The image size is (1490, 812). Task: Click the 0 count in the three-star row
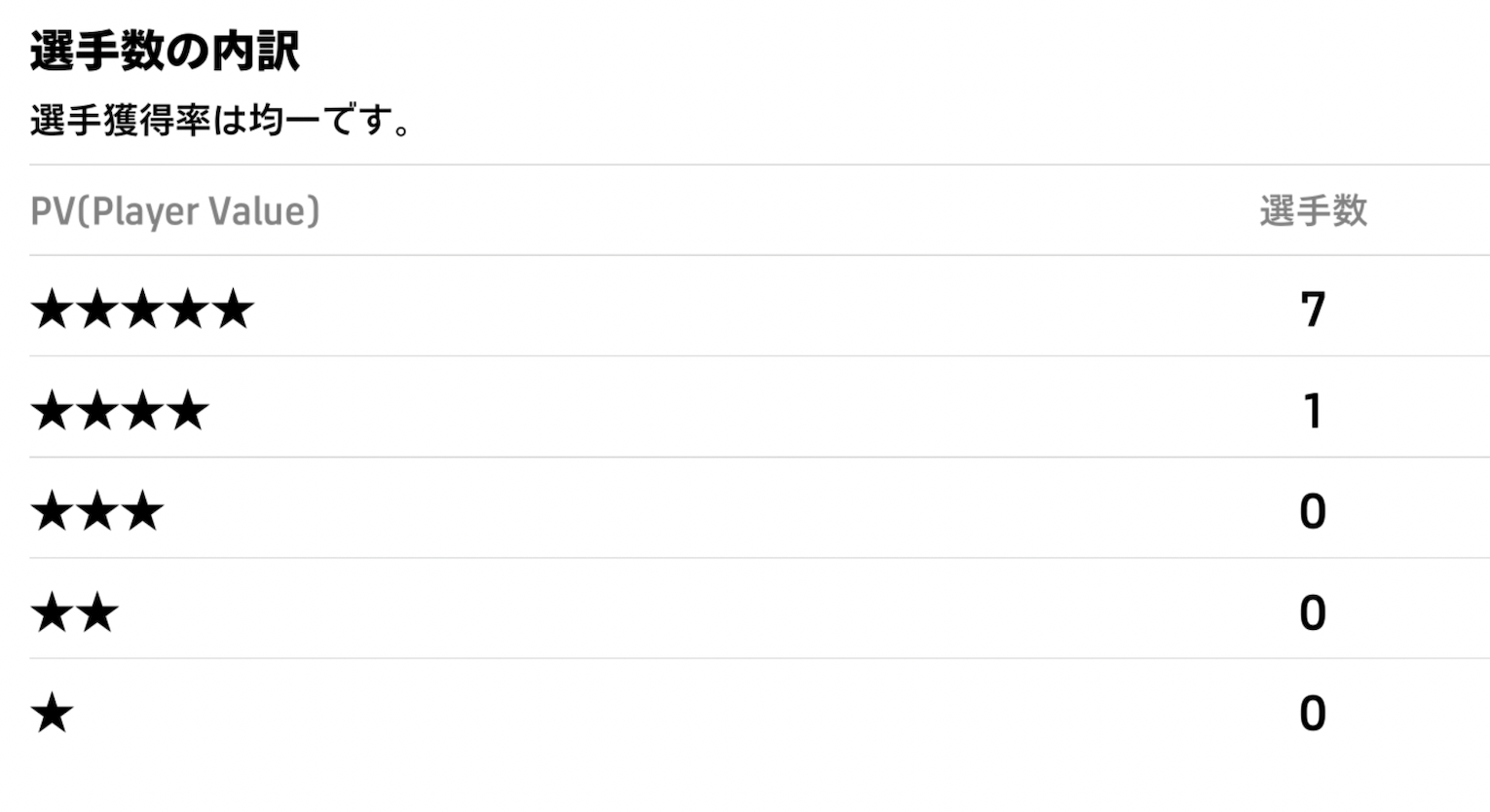pos(1313,512)
